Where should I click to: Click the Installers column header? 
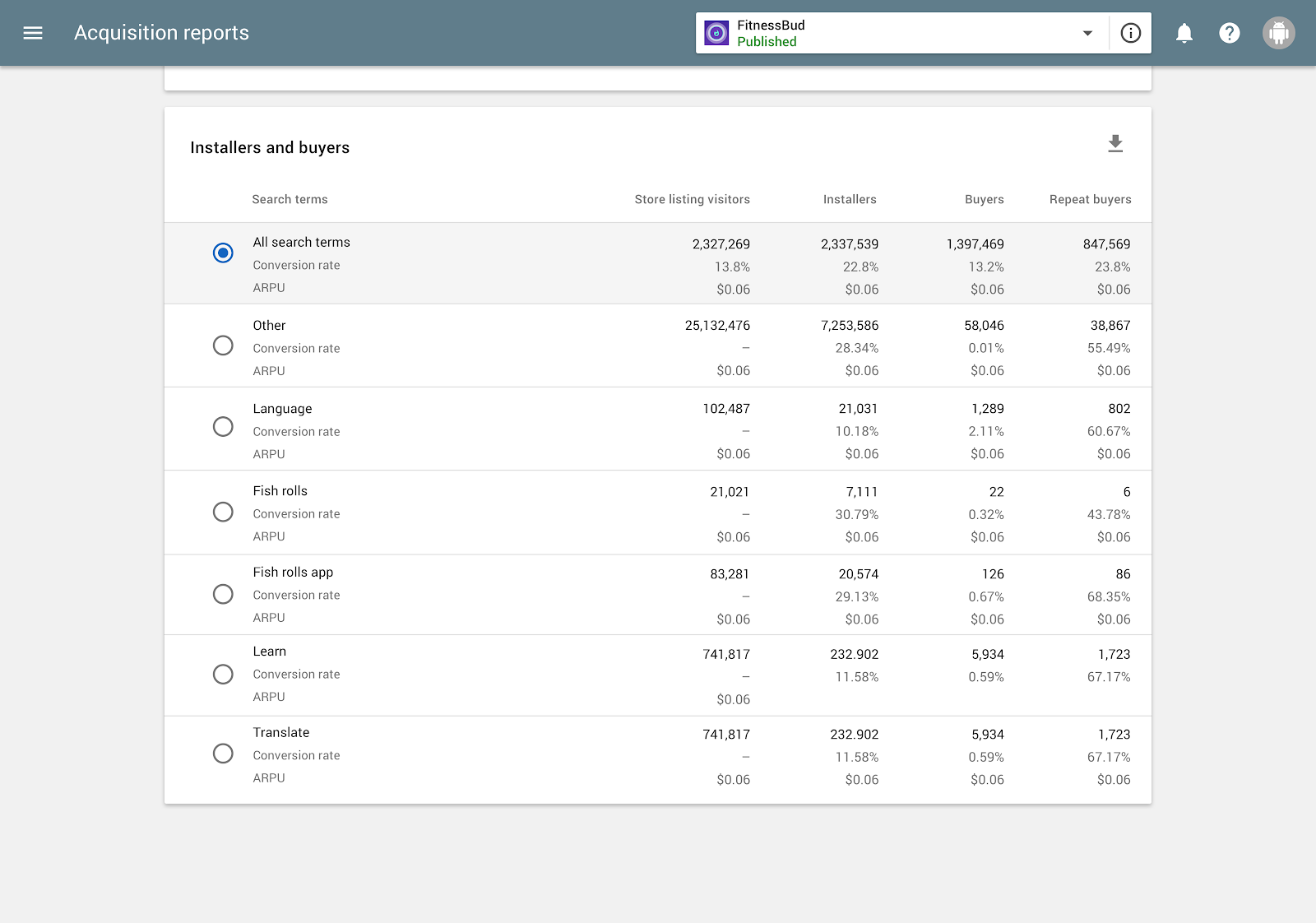coord(850,199)
